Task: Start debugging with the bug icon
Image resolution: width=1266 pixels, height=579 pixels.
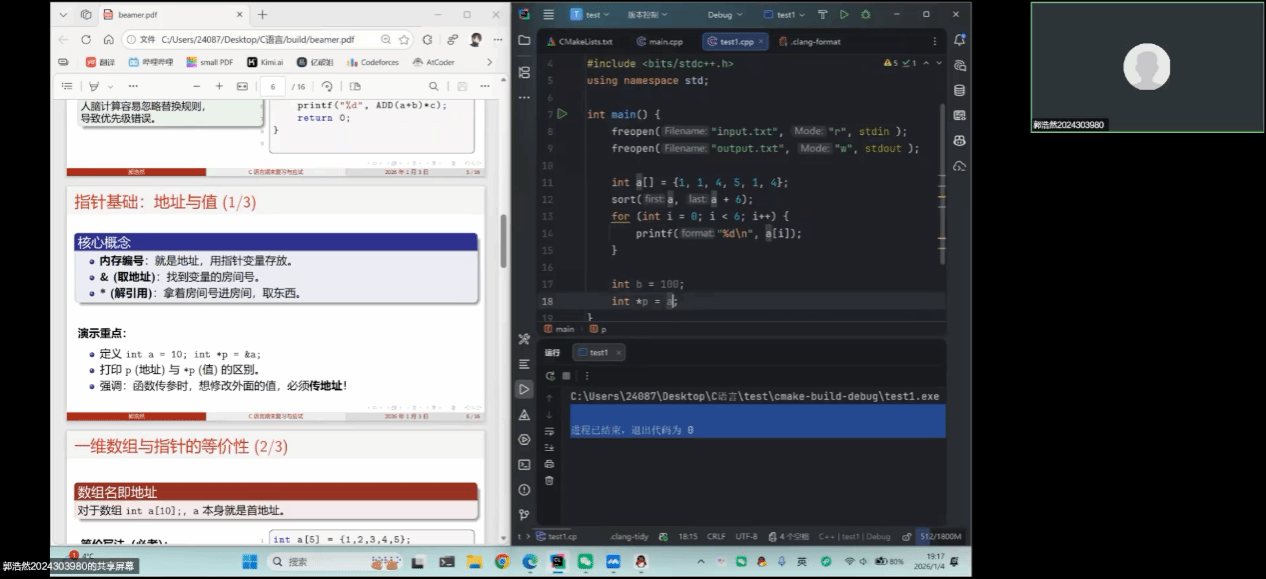Action: point(865,15)
